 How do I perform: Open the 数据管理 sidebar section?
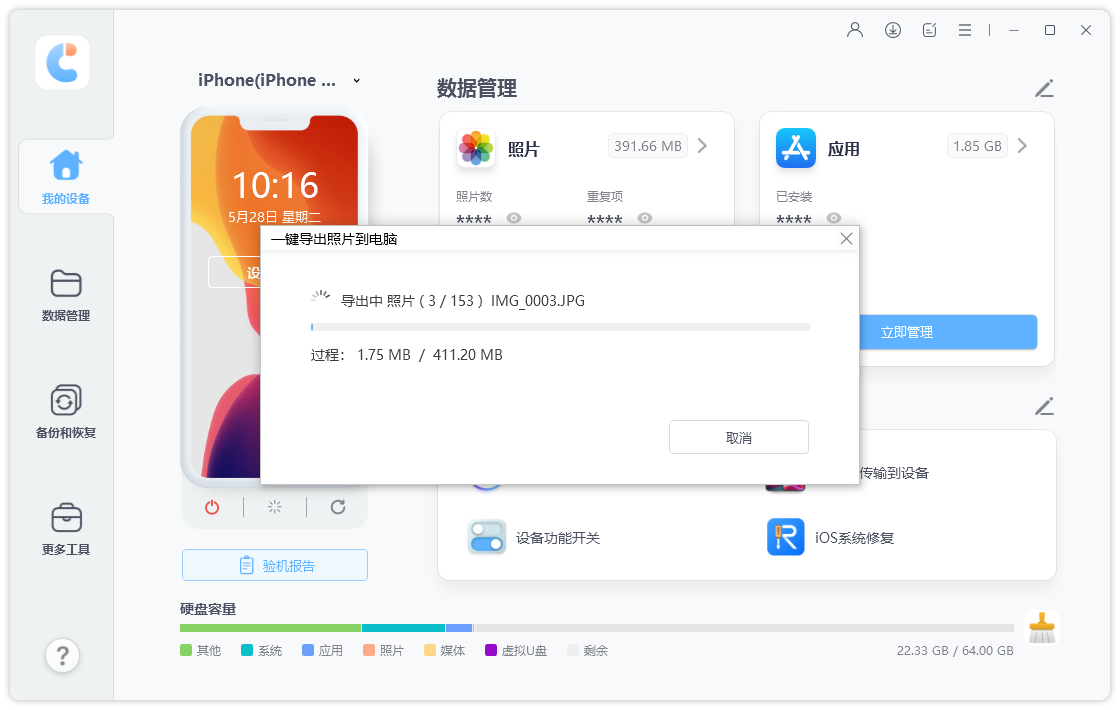coord(64,295)
